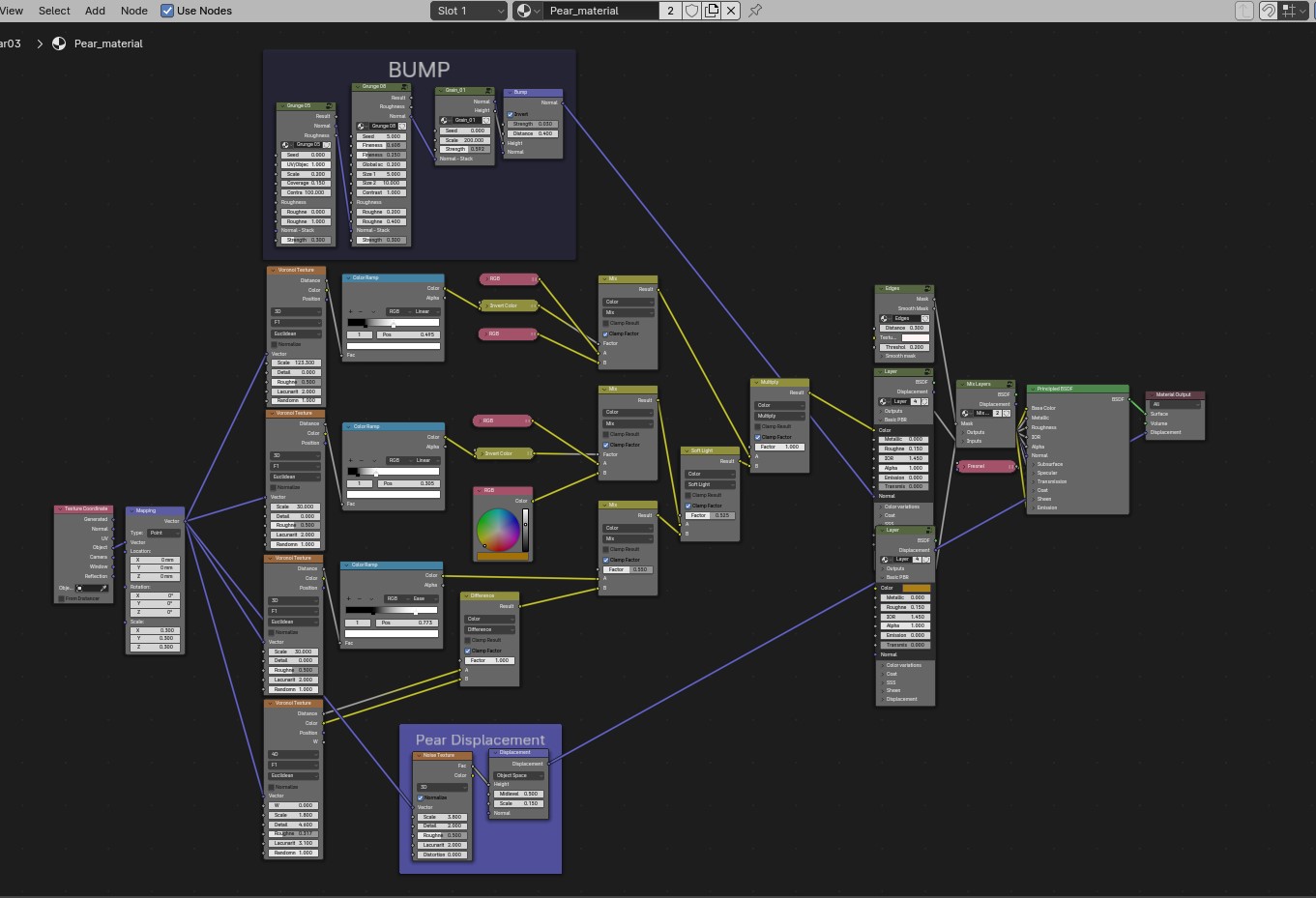Open the Add menu

(x=95, y=11)
